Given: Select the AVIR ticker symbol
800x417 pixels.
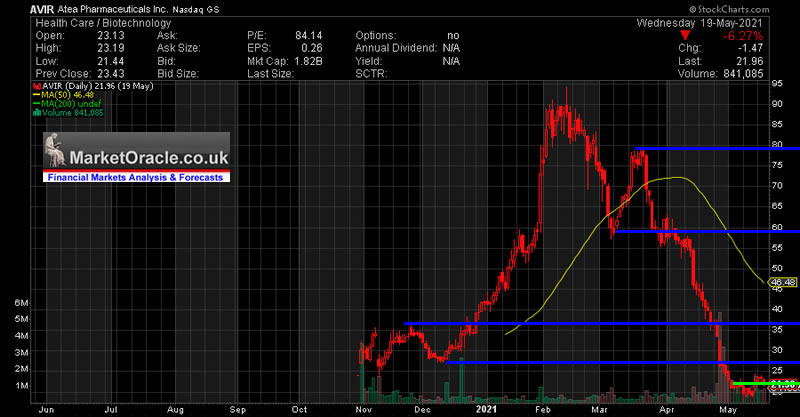Looking at the screenshot, I should click(42, 9).
